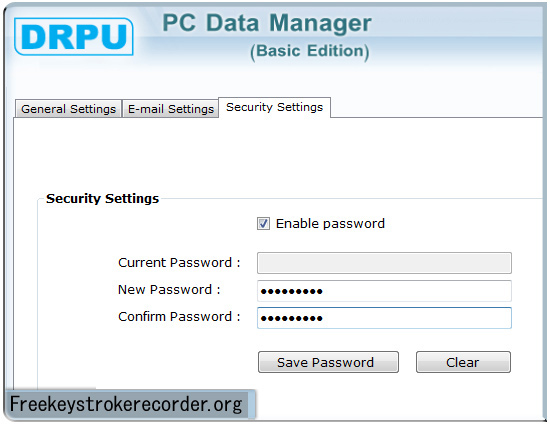
Task: Click the PC Data Manager title
Action: pyautogui.click(x=267, y=23)
